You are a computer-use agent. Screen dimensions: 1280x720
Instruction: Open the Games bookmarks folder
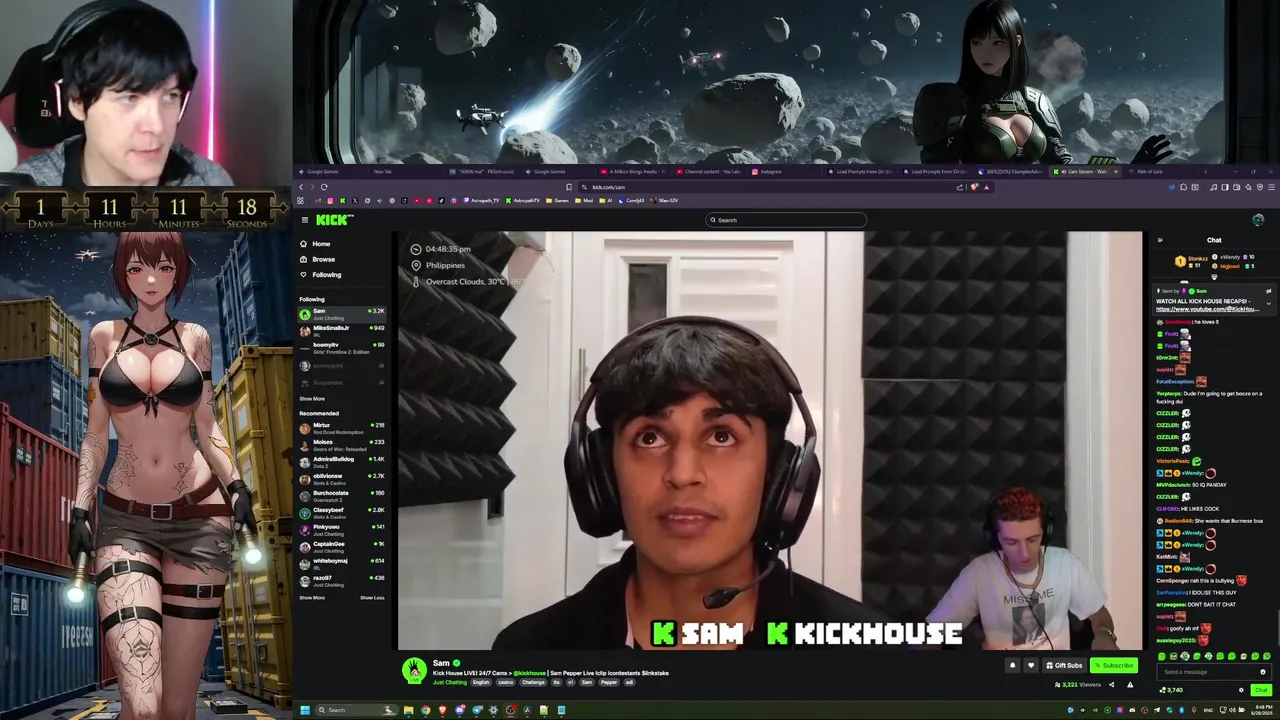point(558,200)
